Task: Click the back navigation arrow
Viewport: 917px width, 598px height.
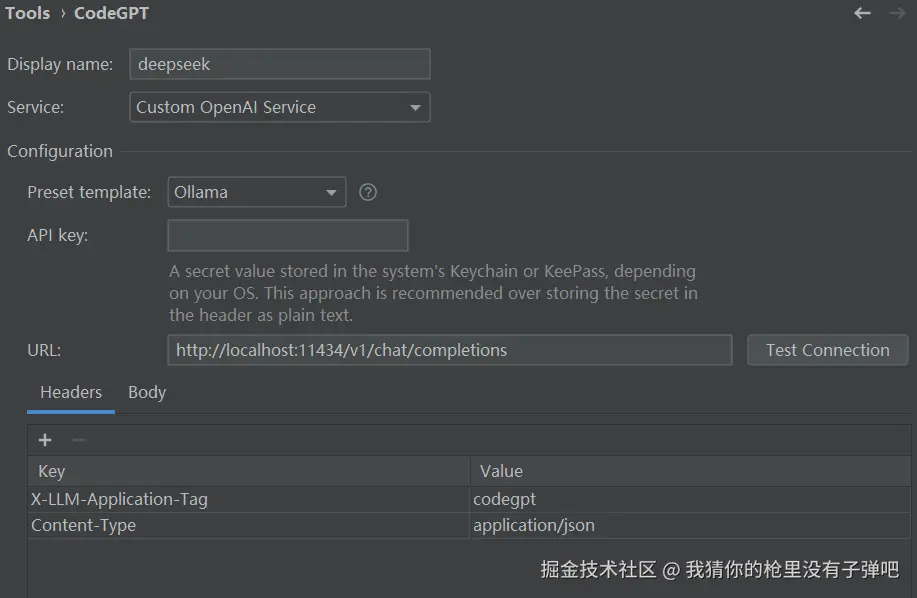Action: (862, 13)
